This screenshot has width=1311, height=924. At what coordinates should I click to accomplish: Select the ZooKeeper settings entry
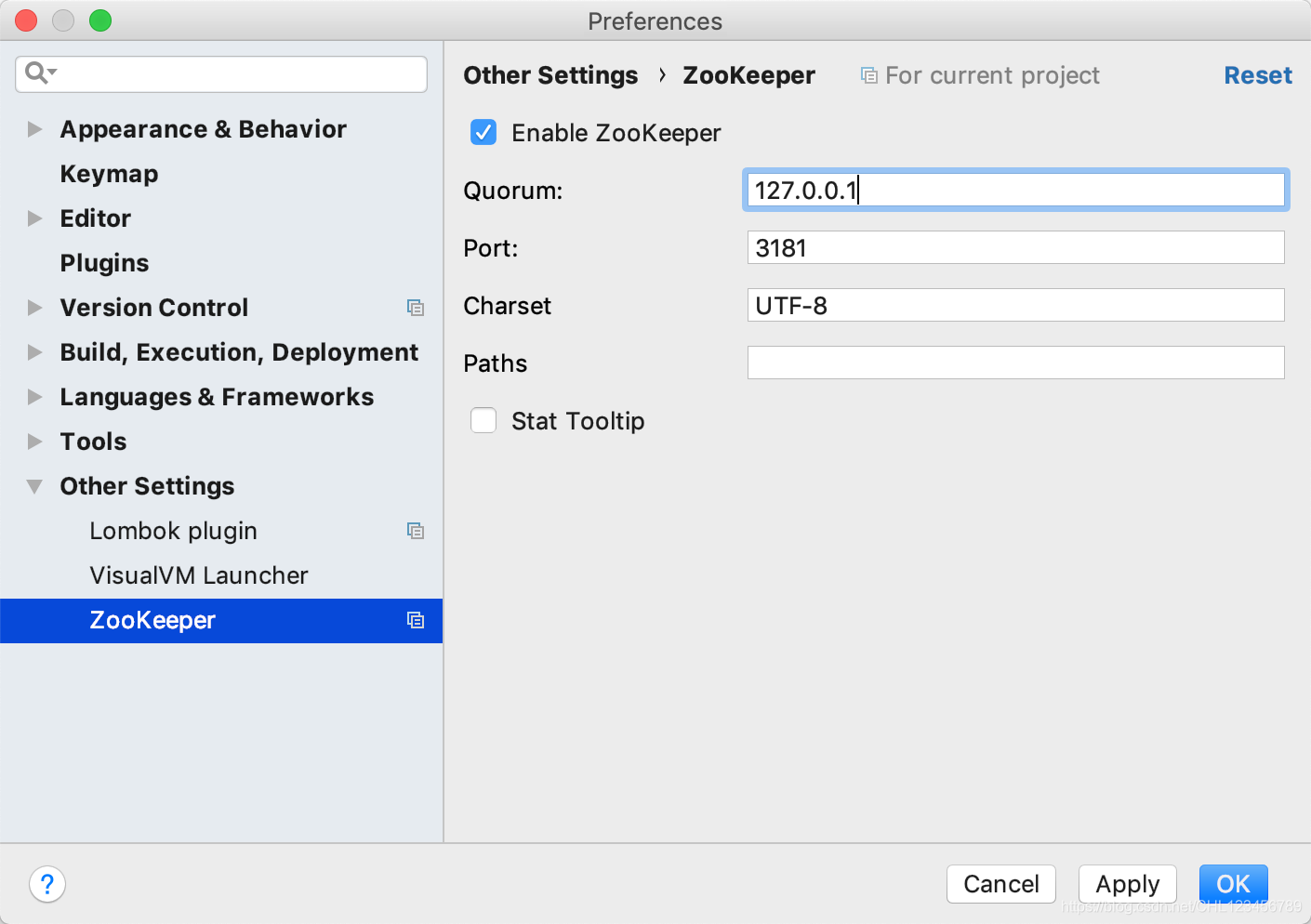coord(221,620)
